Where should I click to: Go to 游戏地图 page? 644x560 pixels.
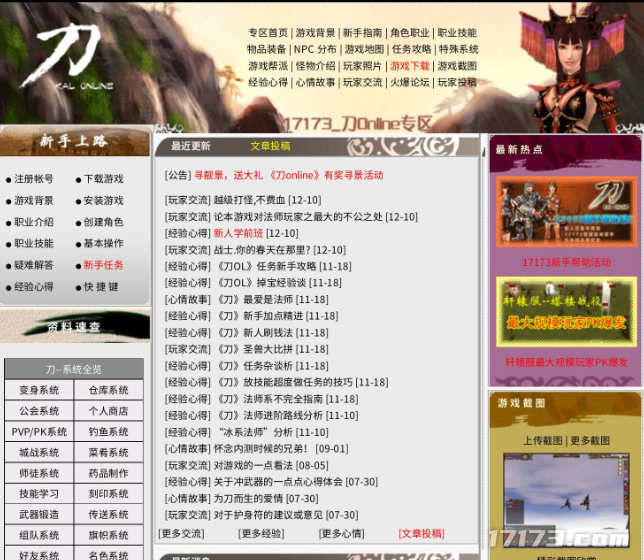click(x=364, y=49)
